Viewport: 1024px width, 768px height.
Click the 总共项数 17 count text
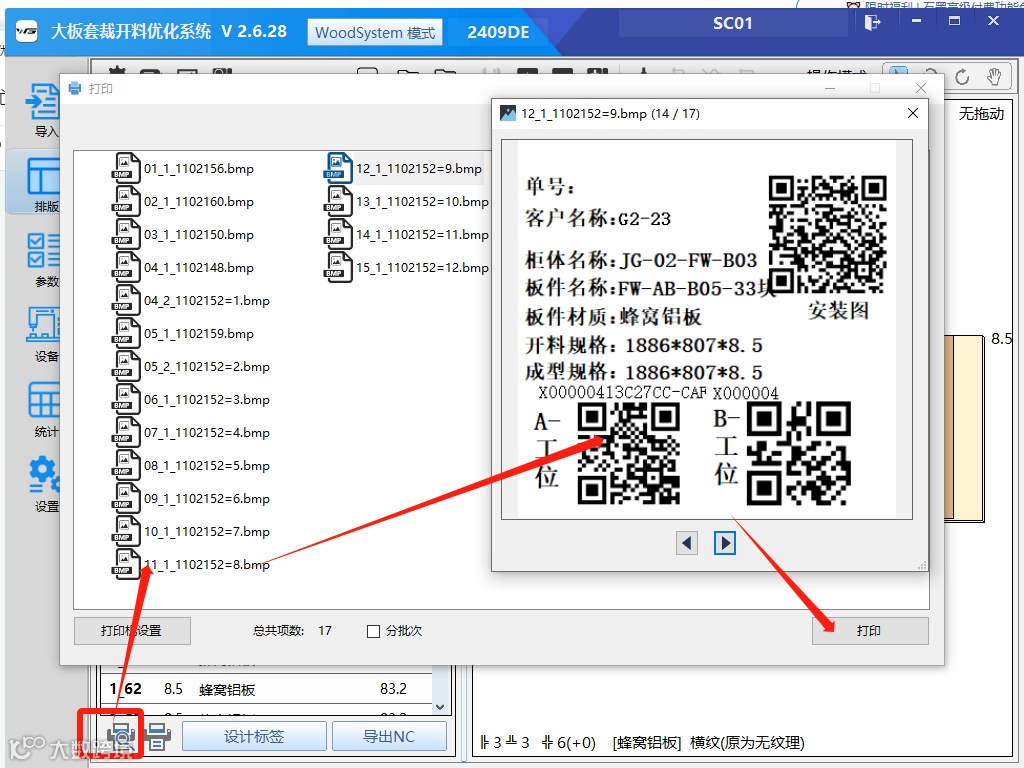[293, 631]
